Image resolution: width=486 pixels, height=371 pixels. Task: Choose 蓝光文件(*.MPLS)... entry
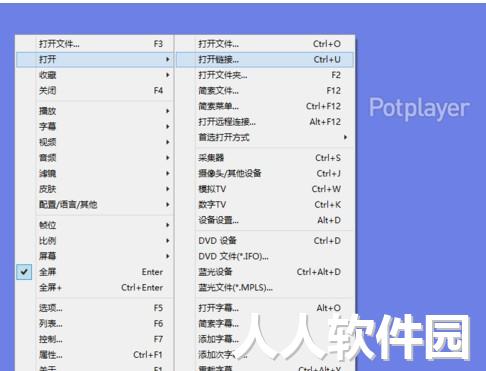(x=264, y=287)
